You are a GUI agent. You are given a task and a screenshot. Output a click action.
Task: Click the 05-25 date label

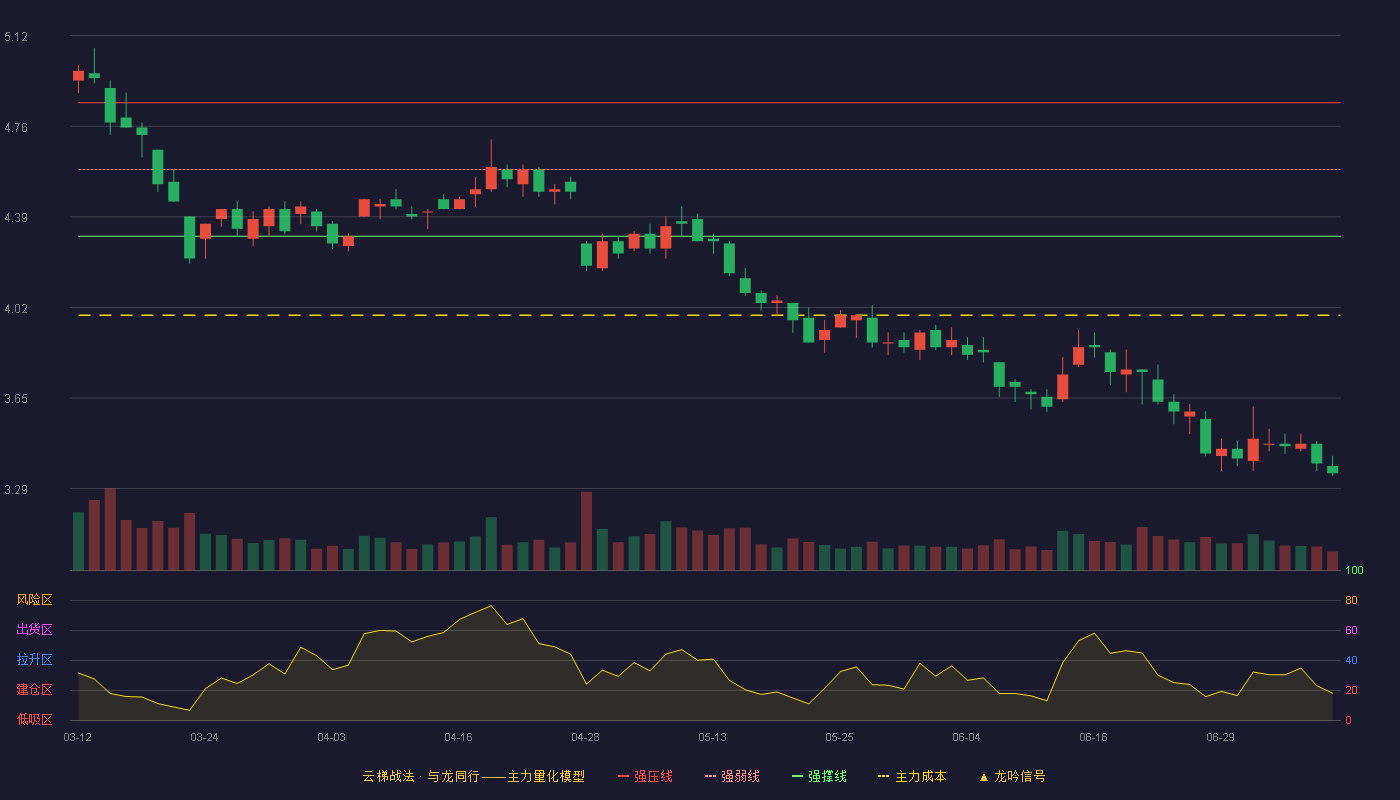click(x=839, y=737)
